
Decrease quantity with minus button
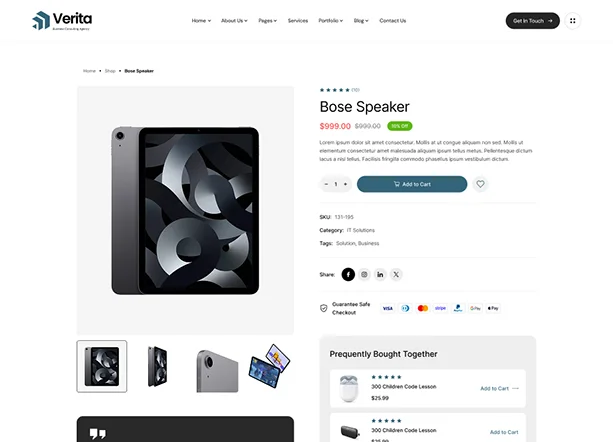(x=326, y=184)
